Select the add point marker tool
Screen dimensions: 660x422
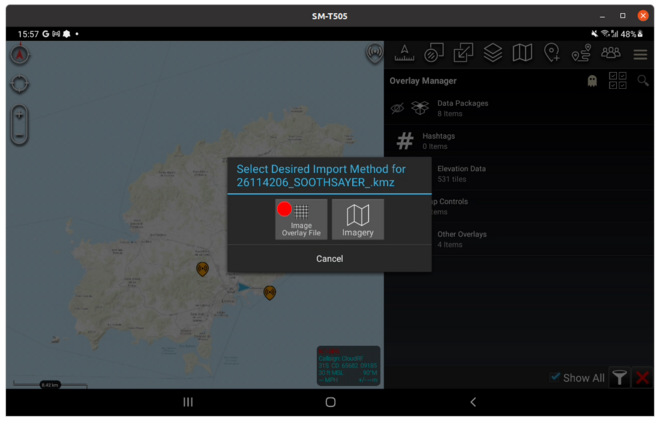click(x=552, y=53)
